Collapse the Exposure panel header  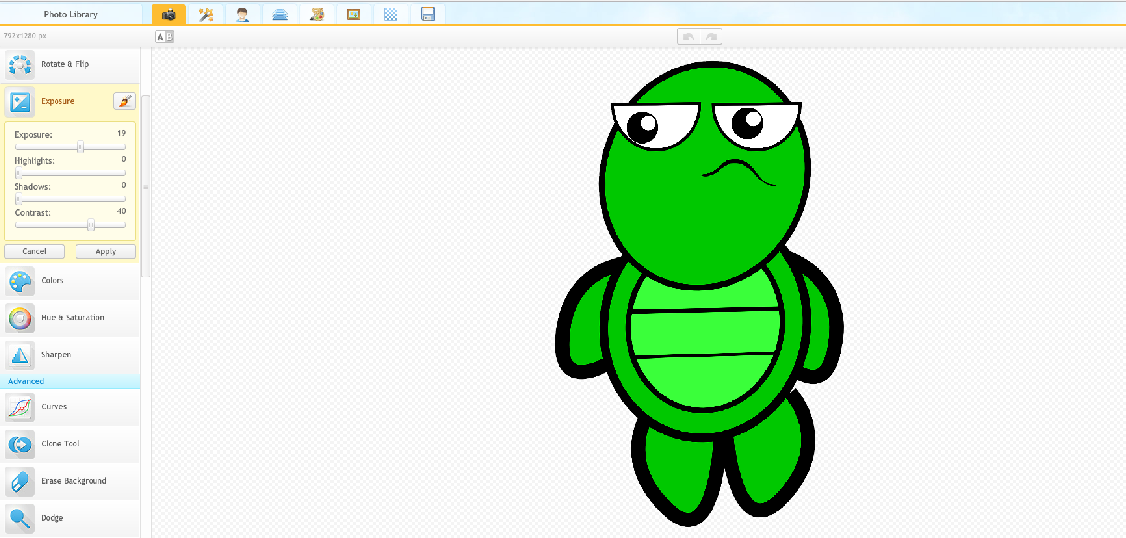coord(57,101)
